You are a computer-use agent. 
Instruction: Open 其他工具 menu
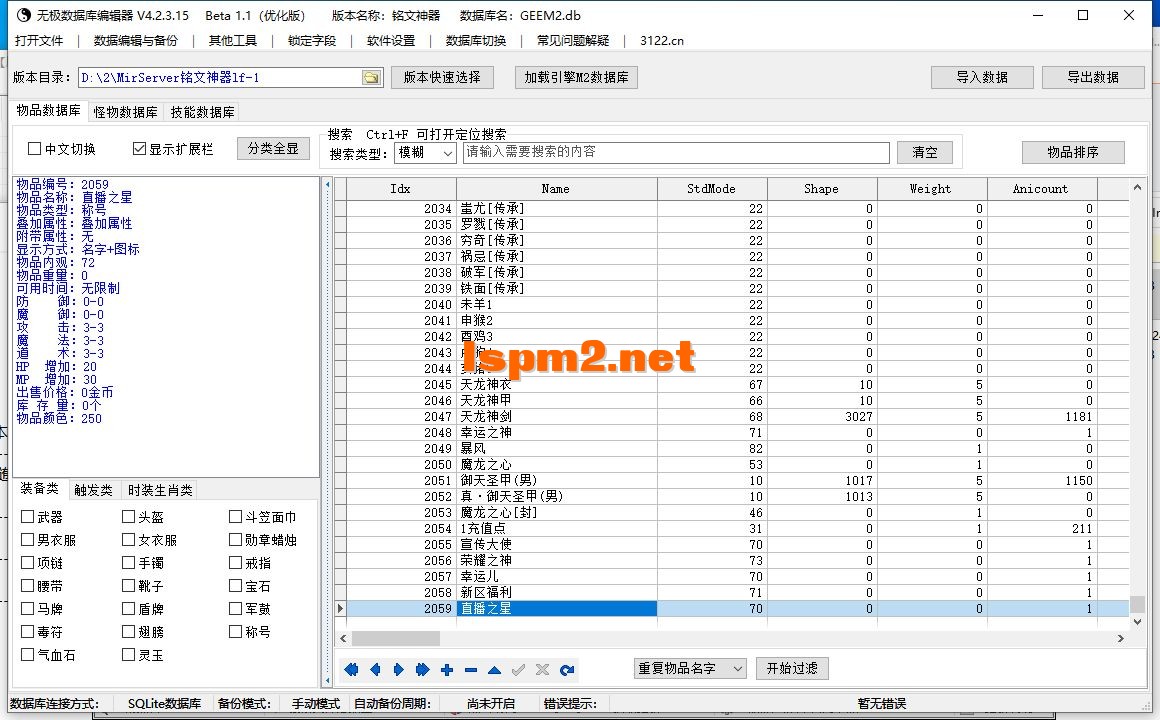[233, 41]
